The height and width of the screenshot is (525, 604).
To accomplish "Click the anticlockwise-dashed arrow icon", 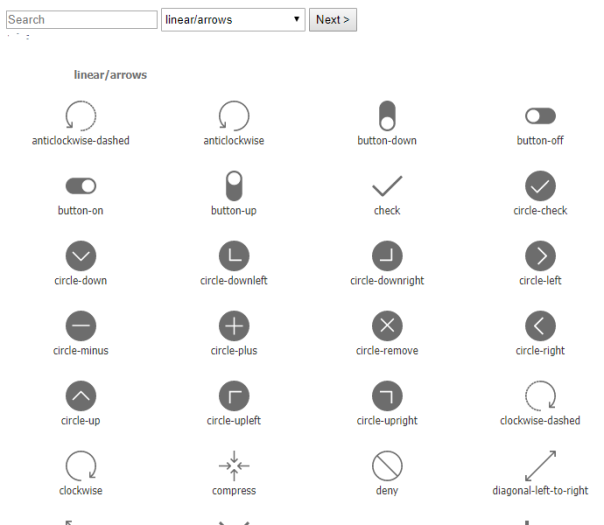I will pos(81,116).
